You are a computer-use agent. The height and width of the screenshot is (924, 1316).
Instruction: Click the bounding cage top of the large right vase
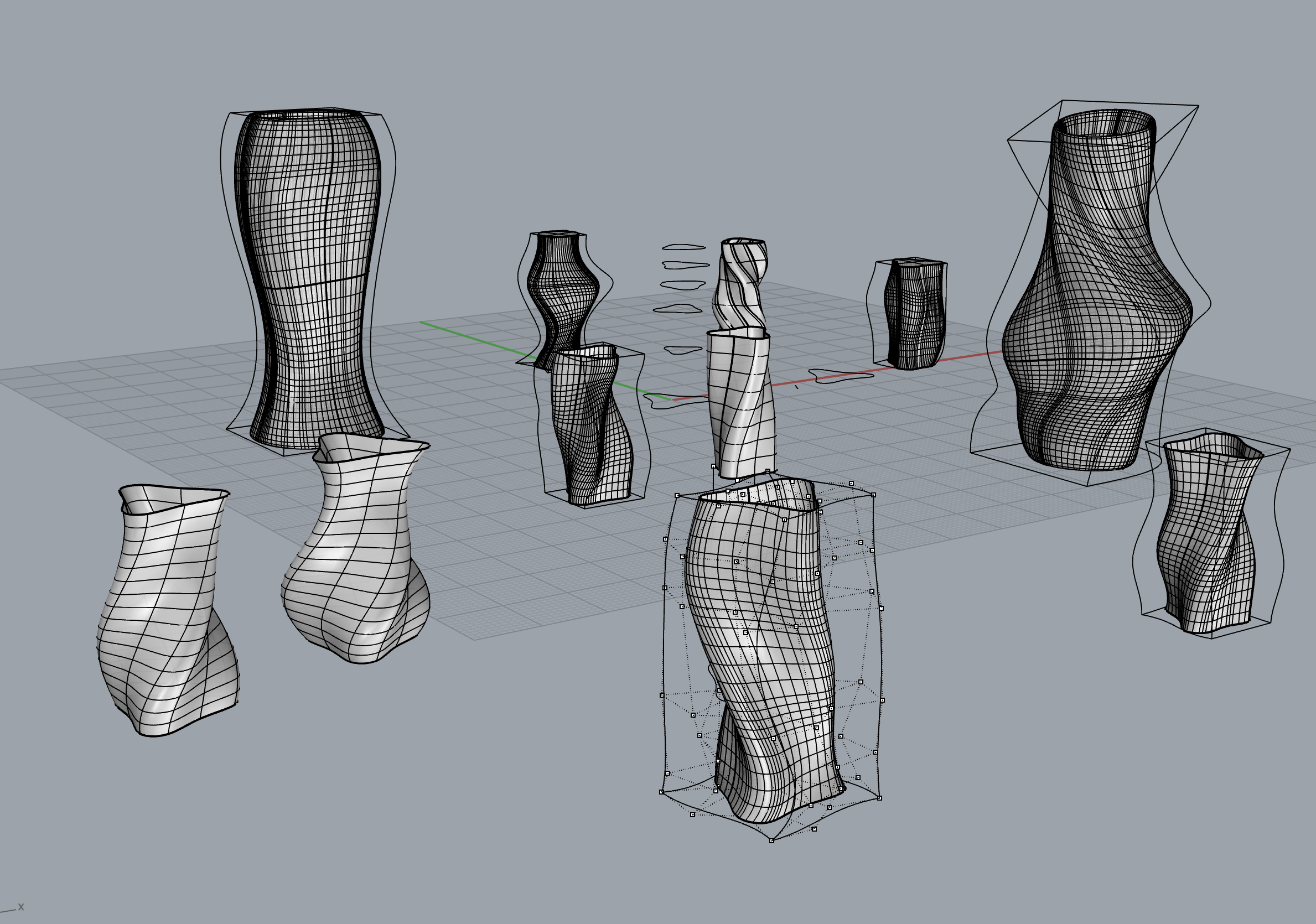1129,103
